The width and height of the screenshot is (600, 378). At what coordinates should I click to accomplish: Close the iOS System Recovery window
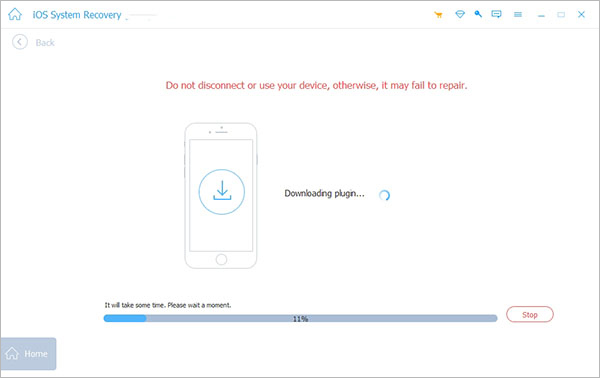point(581,14)
